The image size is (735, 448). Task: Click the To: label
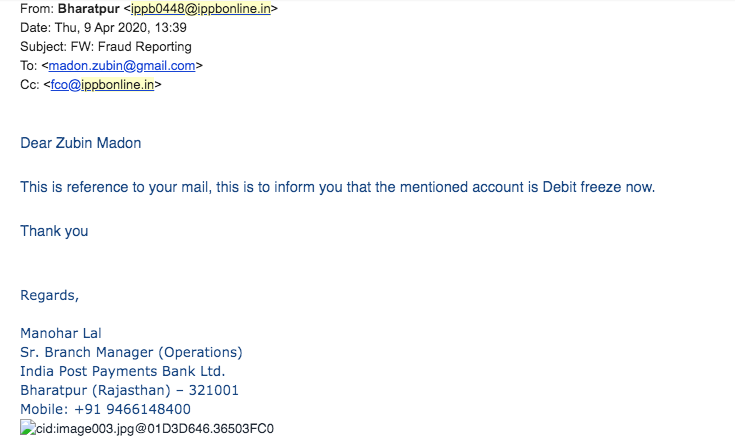29,66
